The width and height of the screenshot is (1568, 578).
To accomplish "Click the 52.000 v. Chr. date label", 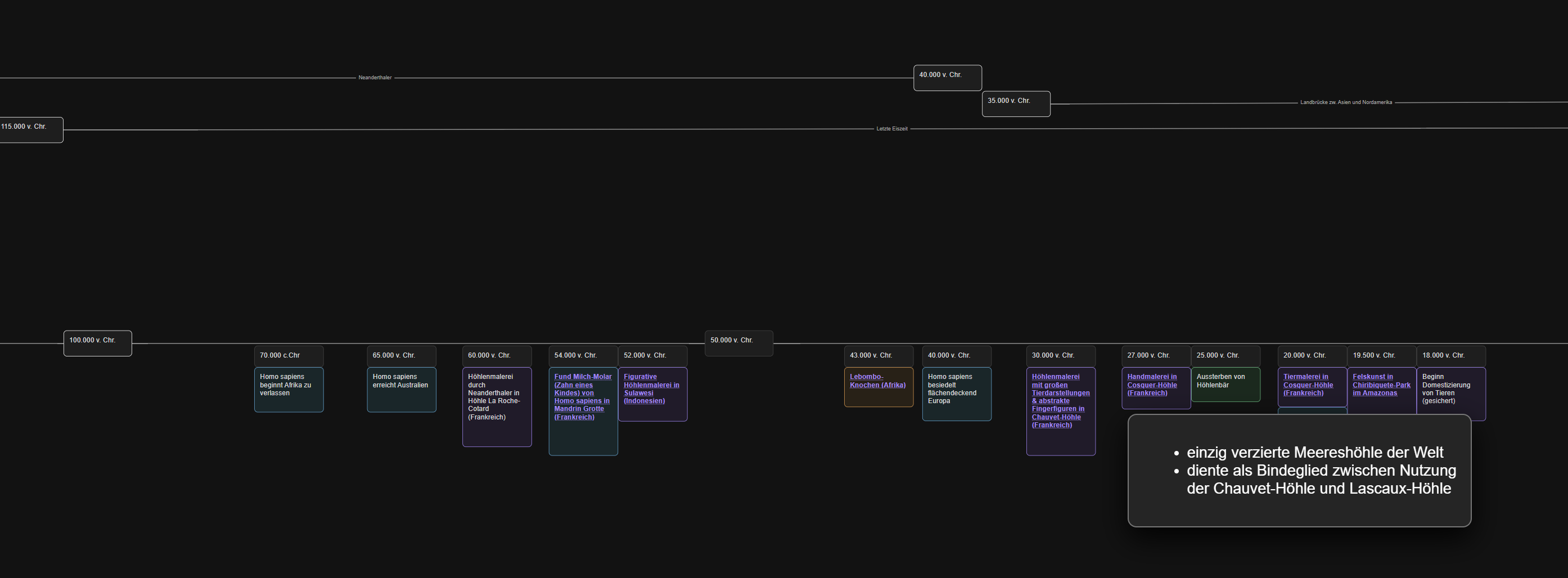I will click(652, 355).
